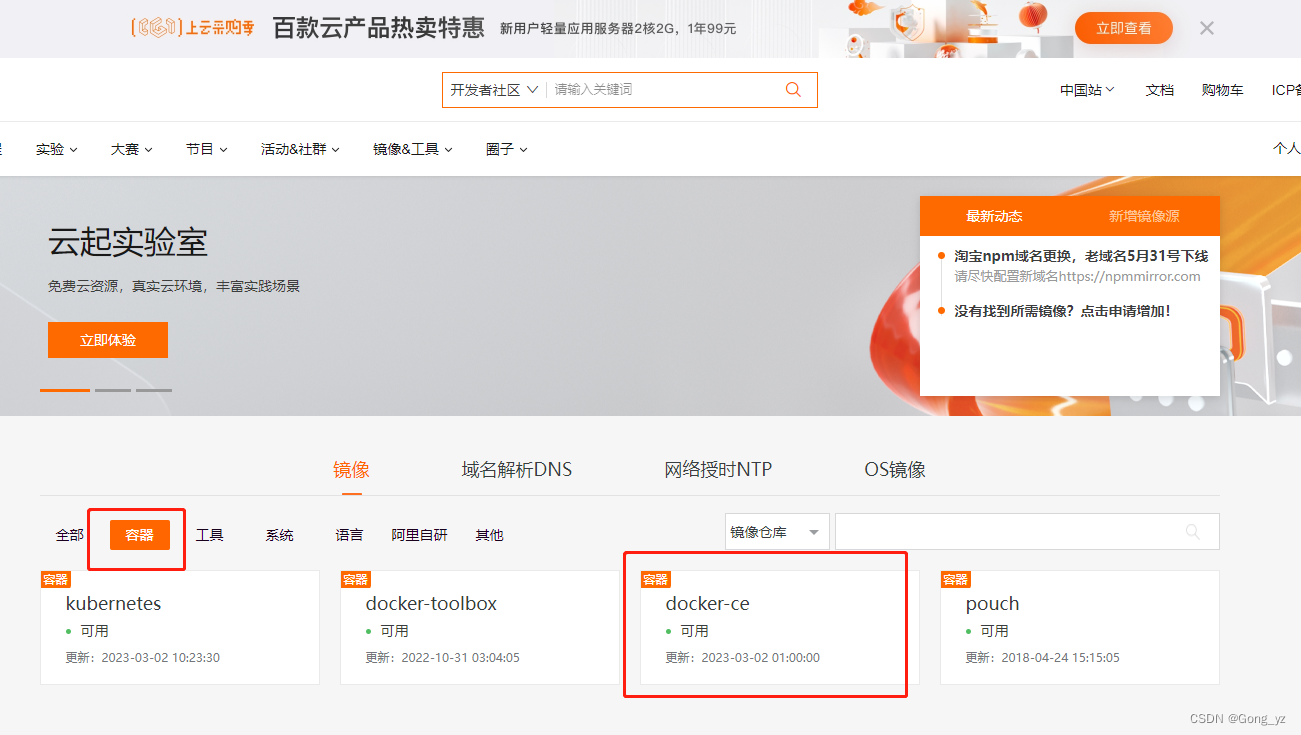Filter mirrors by 阿里自研
The height and width of the screenshot is (735, 1301).
click(419, 535)
